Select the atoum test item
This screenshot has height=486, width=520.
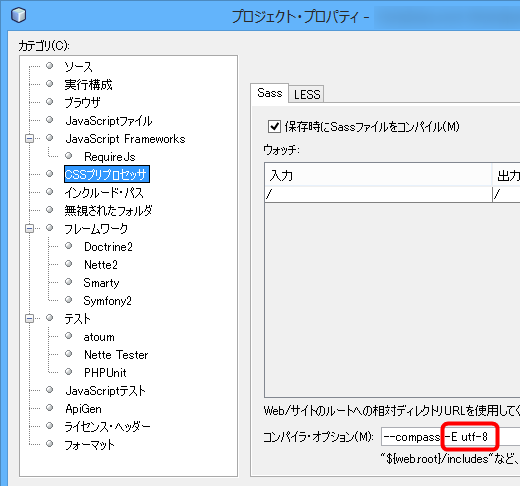click(x=99, y=337)
